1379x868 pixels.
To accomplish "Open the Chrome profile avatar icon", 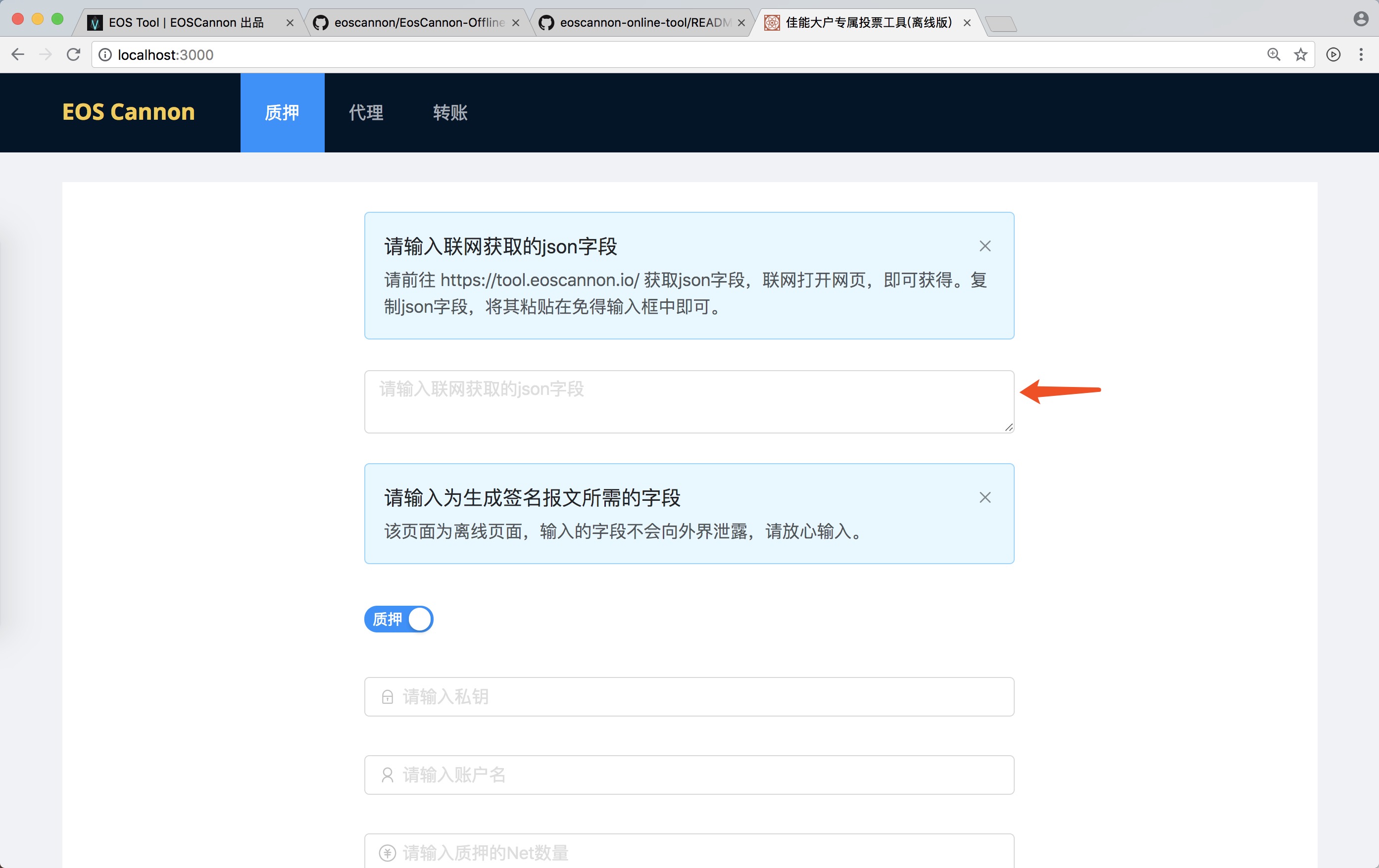I will tap(1361, 19).
